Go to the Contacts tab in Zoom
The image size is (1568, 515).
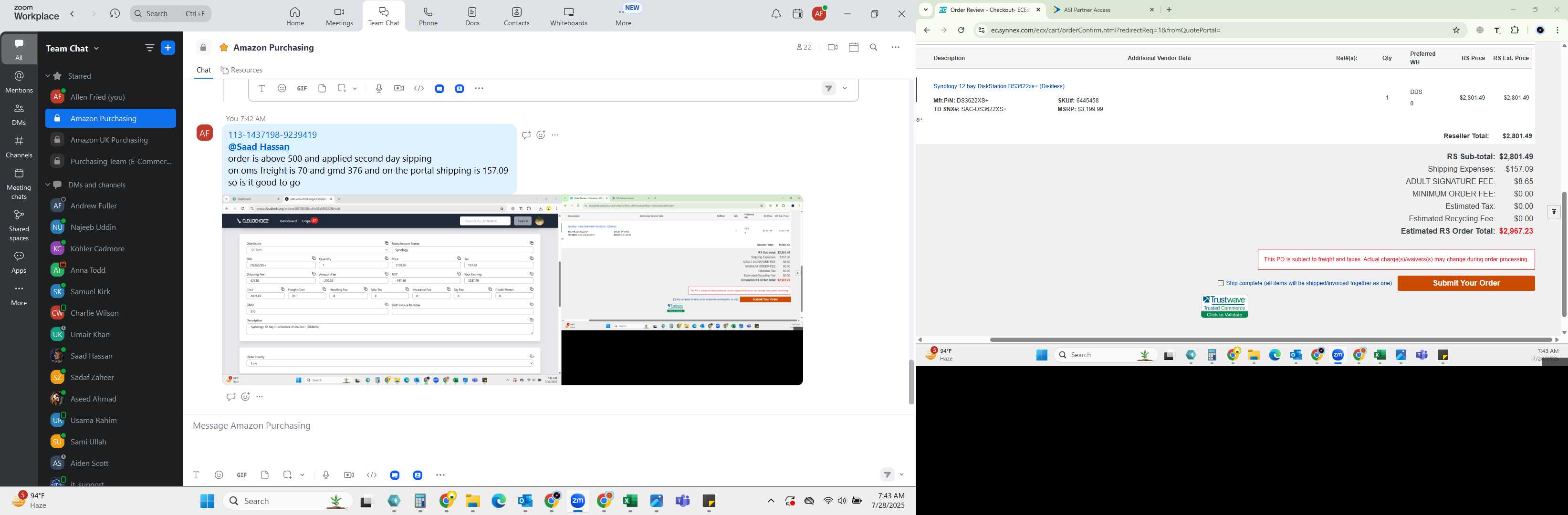tap(516, 16)
